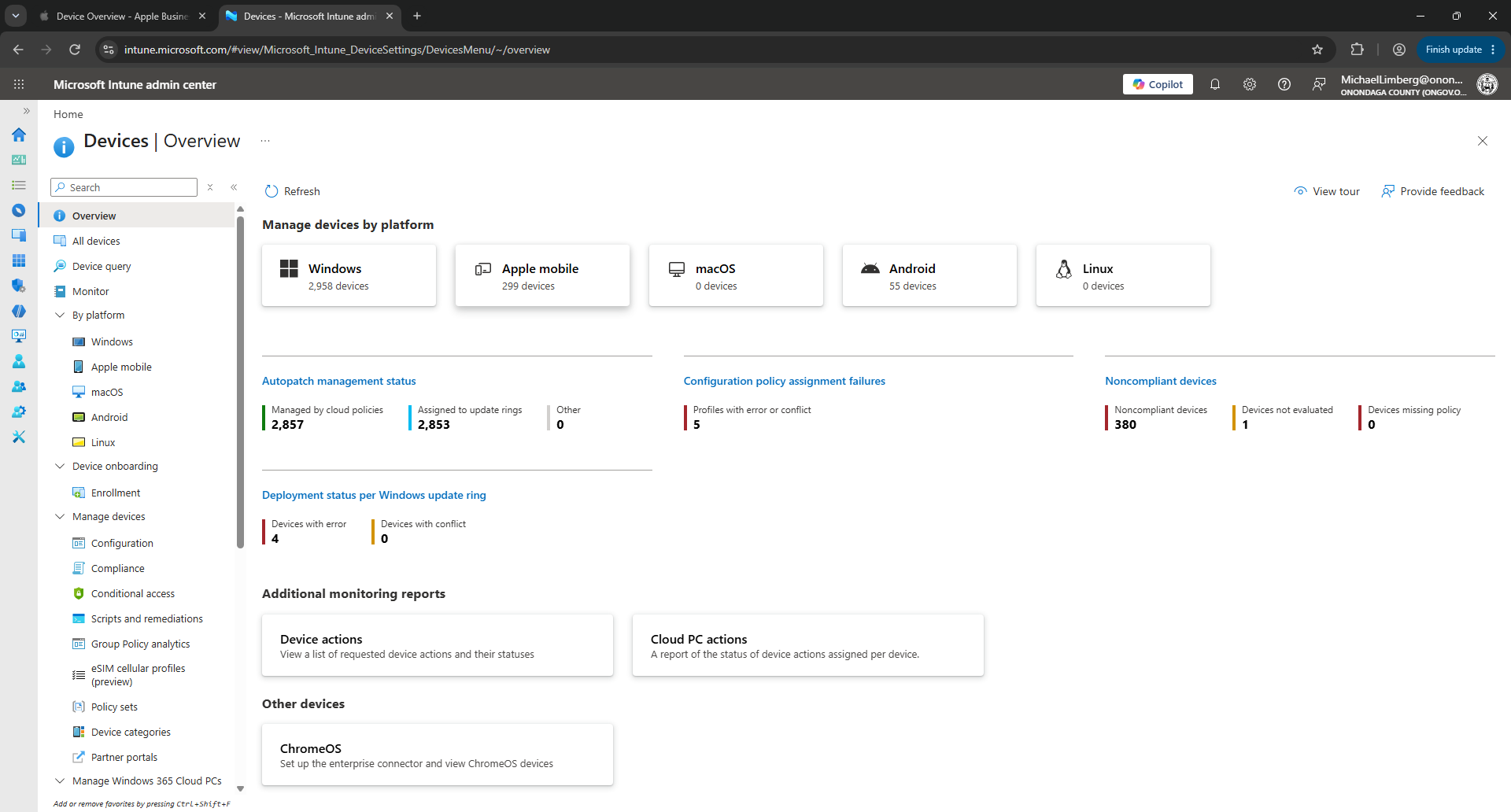Clear the menu search with X
1511x812 pixels.
(210, 187)
